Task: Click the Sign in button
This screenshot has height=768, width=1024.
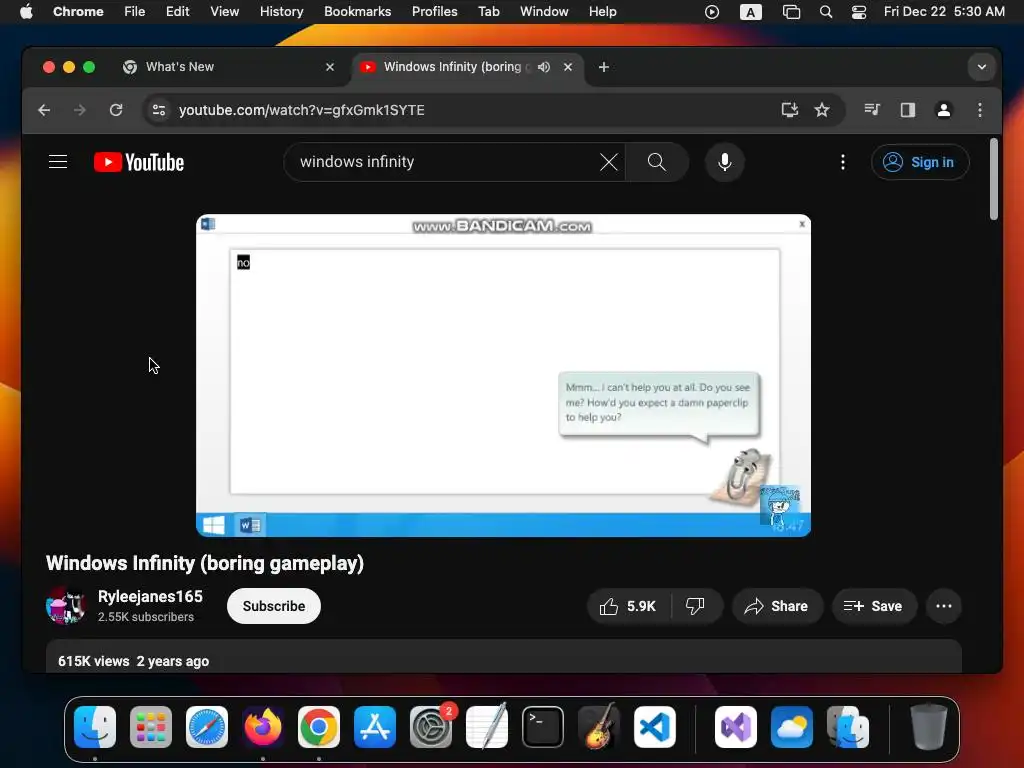Action: (x=920, y=162)
